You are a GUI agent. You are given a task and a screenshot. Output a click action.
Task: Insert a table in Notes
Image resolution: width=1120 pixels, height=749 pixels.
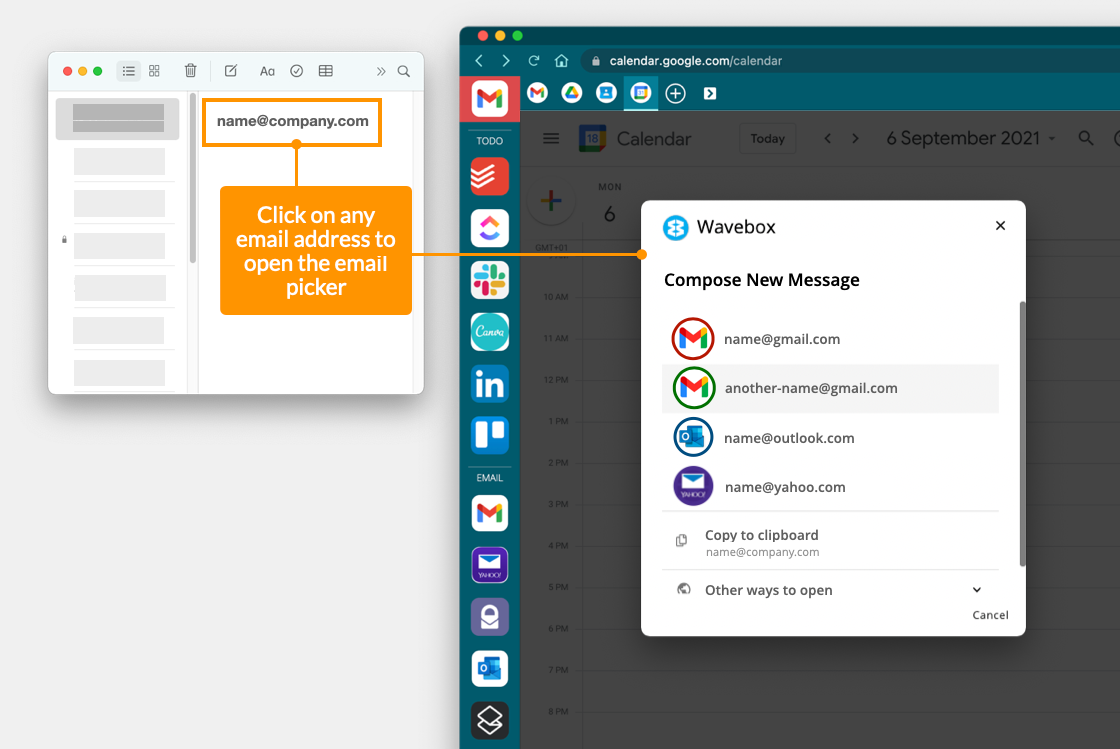tap(326, 71)
